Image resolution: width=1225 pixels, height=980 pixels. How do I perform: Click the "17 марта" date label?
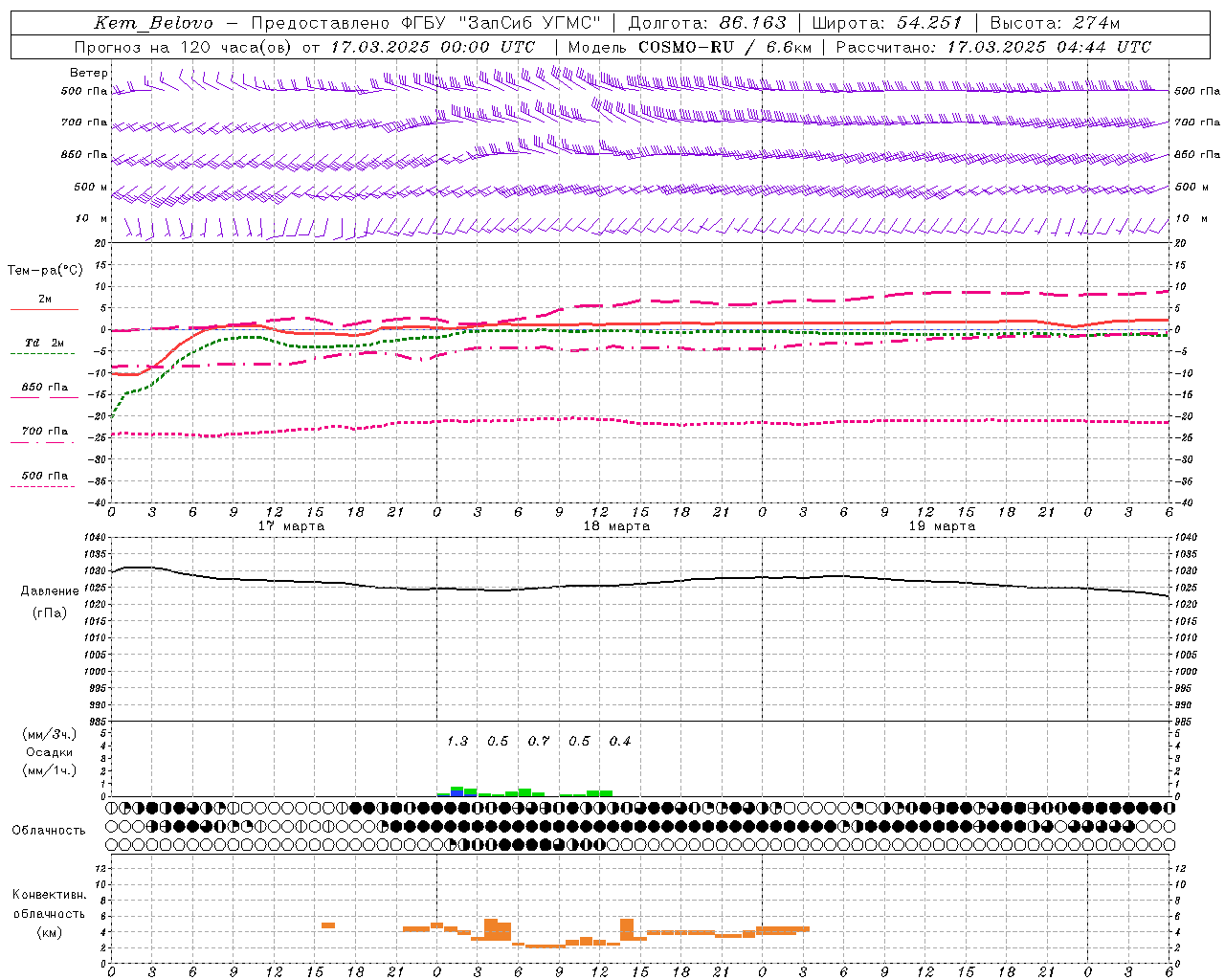pyautogui.click(x=291, y=526)
